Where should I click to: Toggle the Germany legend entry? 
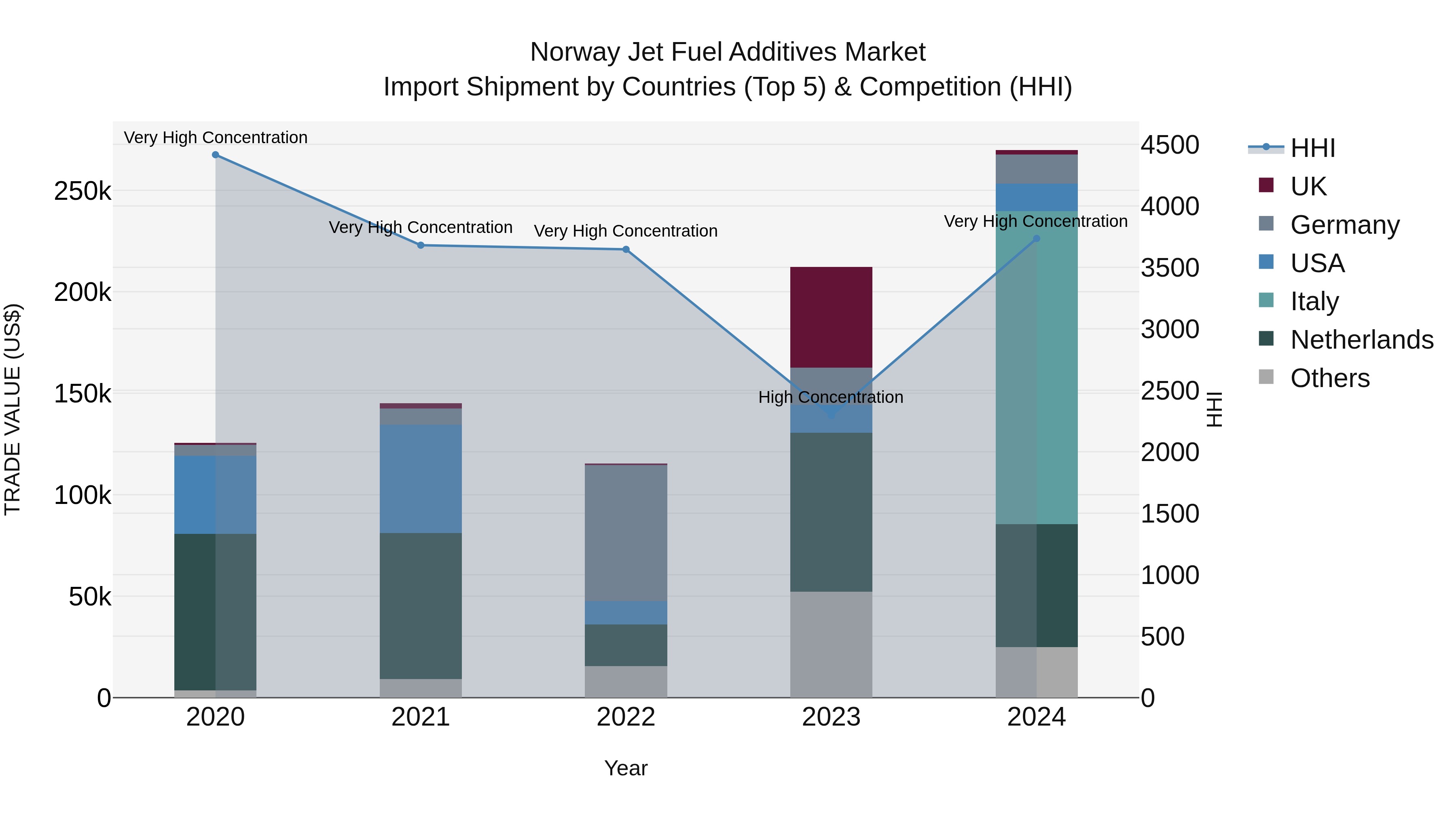[1329, 224]
